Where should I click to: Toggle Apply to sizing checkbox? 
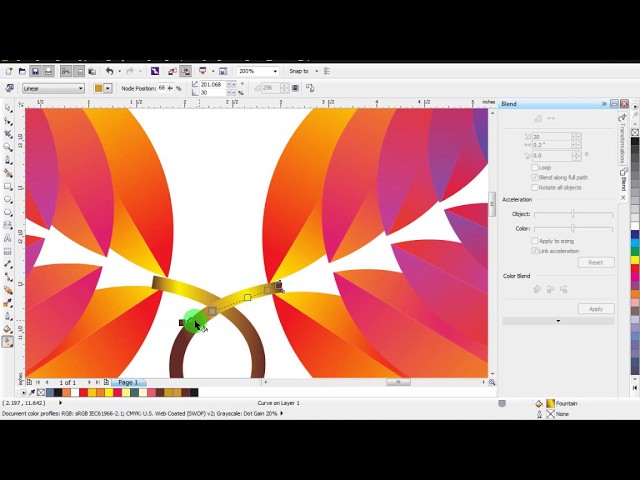534,241
